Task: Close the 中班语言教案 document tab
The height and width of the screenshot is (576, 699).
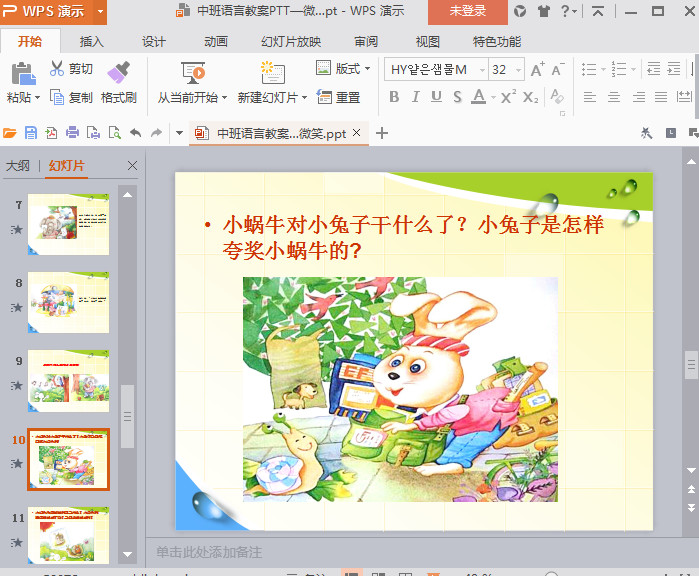Action: 357,132
